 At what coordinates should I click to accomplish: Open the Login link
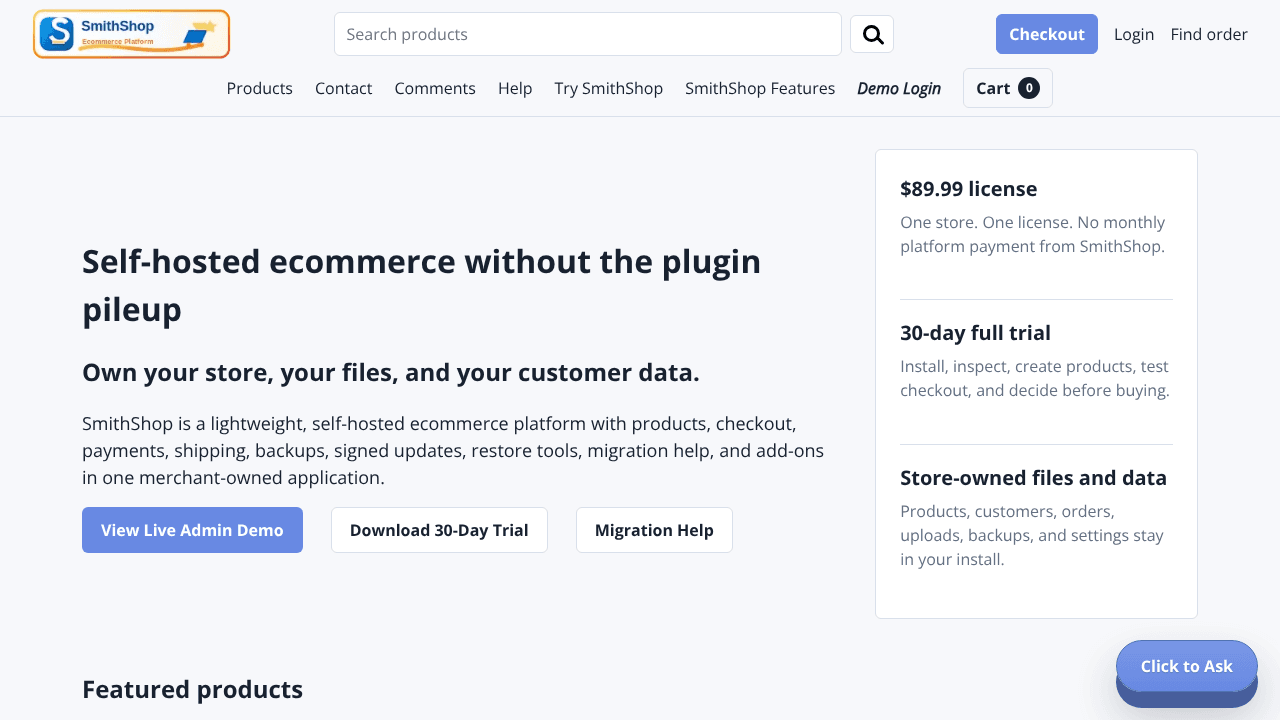1134,34
